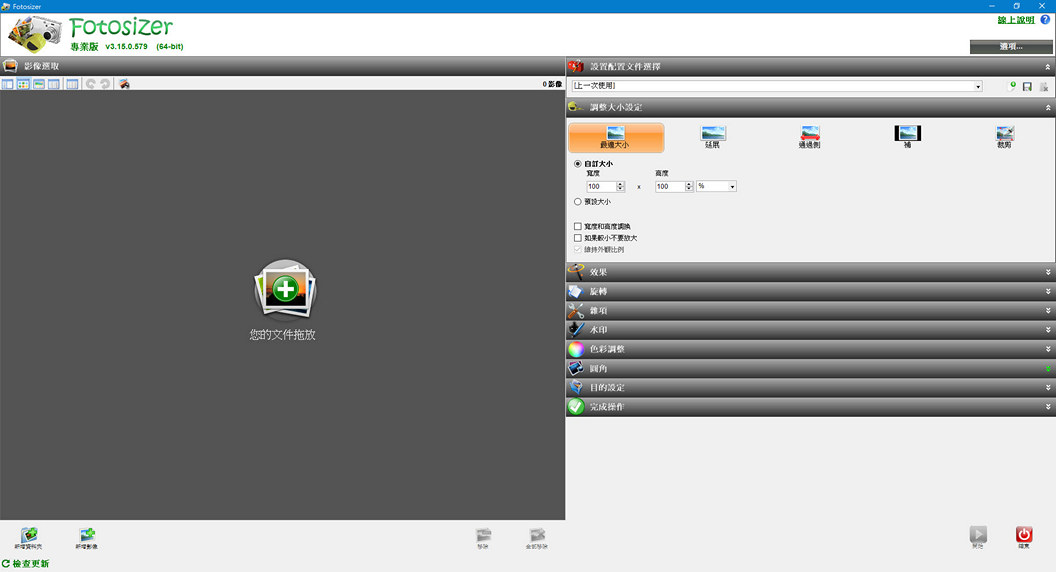Click the new profile icon with green plus
The width and height of the screenshot is (1056, 572).
1012,87
